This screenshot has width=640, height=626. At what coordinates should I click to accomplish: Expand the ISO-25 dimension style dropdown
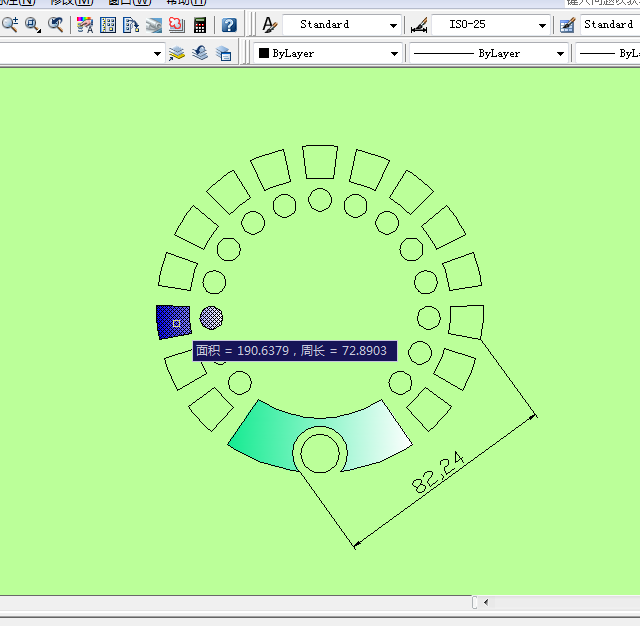click(543, 25)
